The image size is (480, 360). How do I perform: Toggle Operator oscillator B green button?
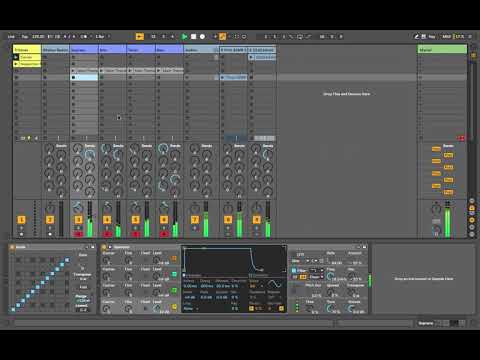pos(174,290)
